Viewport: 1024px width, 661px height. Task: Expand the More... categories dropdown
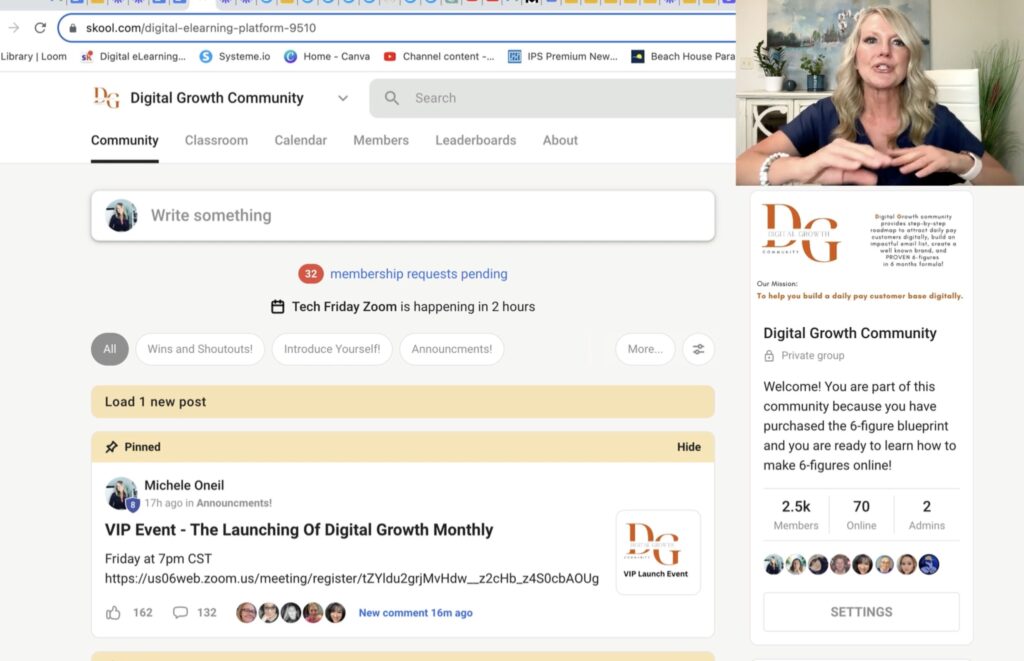click(x=645, y=349)
